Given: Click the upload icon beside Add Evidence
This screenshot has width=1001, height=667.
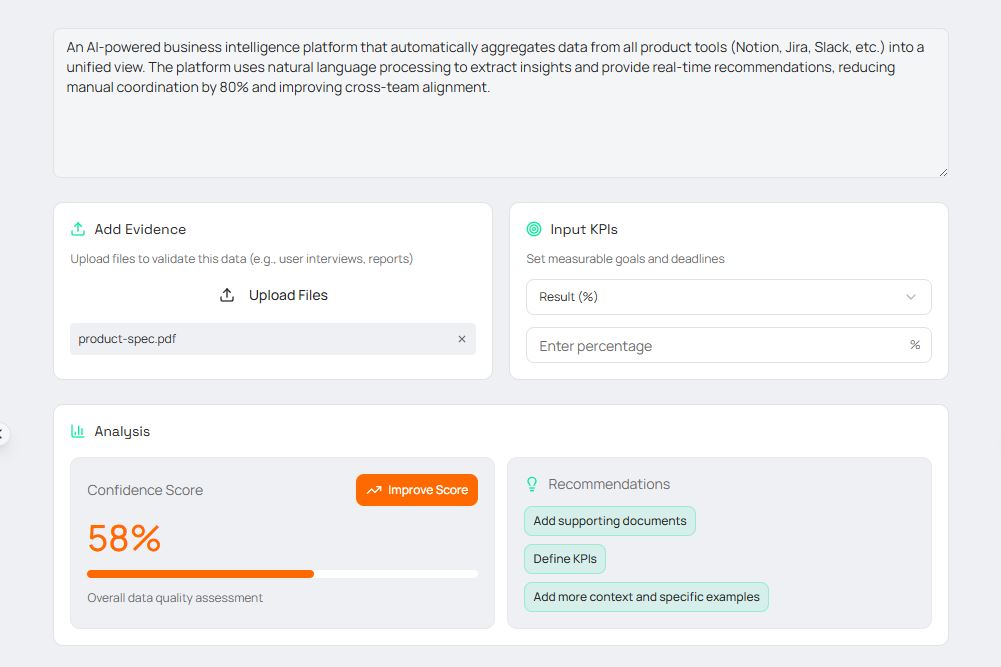Looking at the screenshot, I should 78,229.
